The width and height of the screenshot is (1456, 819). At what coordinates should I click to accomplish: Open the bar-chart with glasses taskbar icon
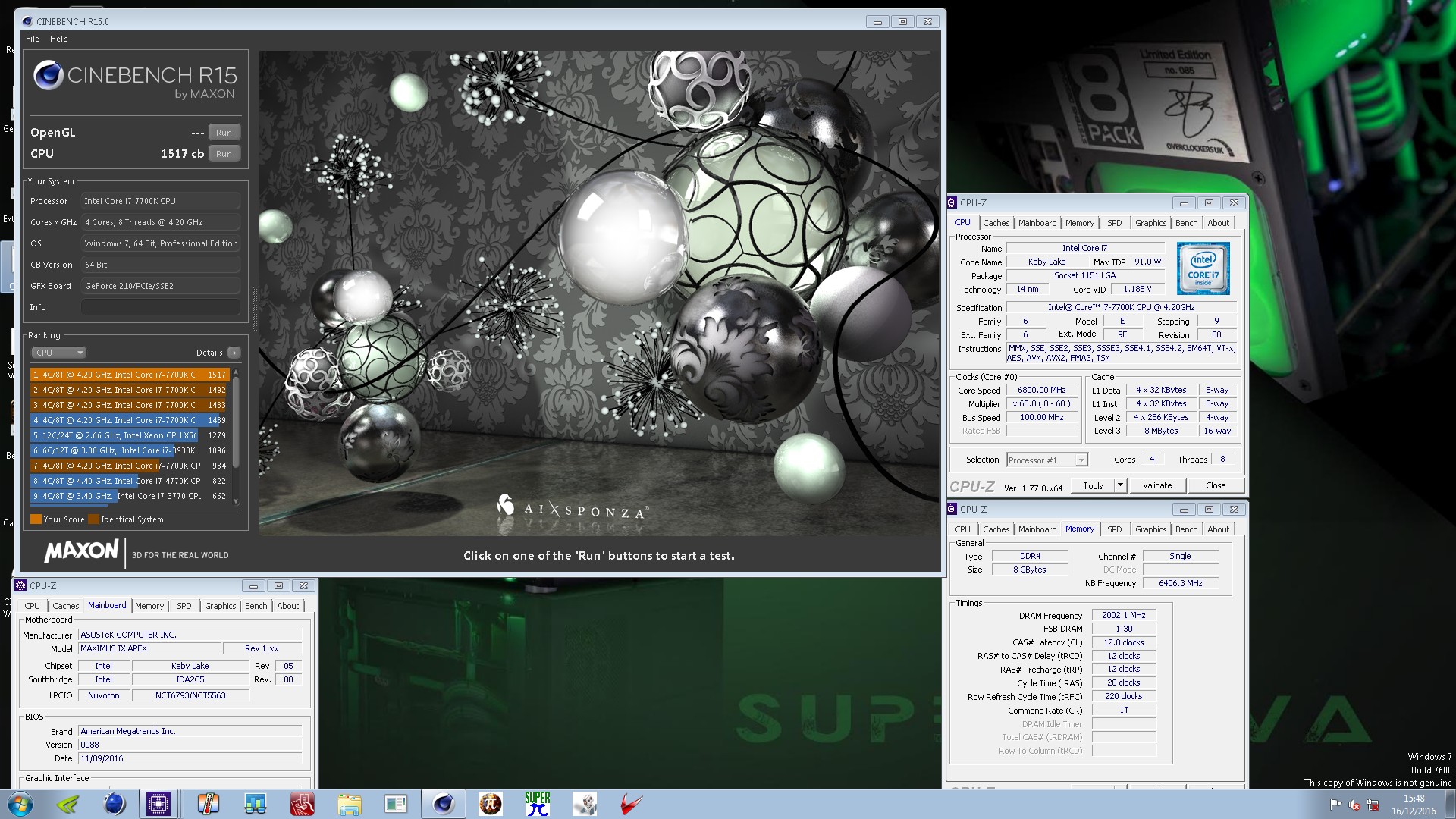click(x=255, y=804)
